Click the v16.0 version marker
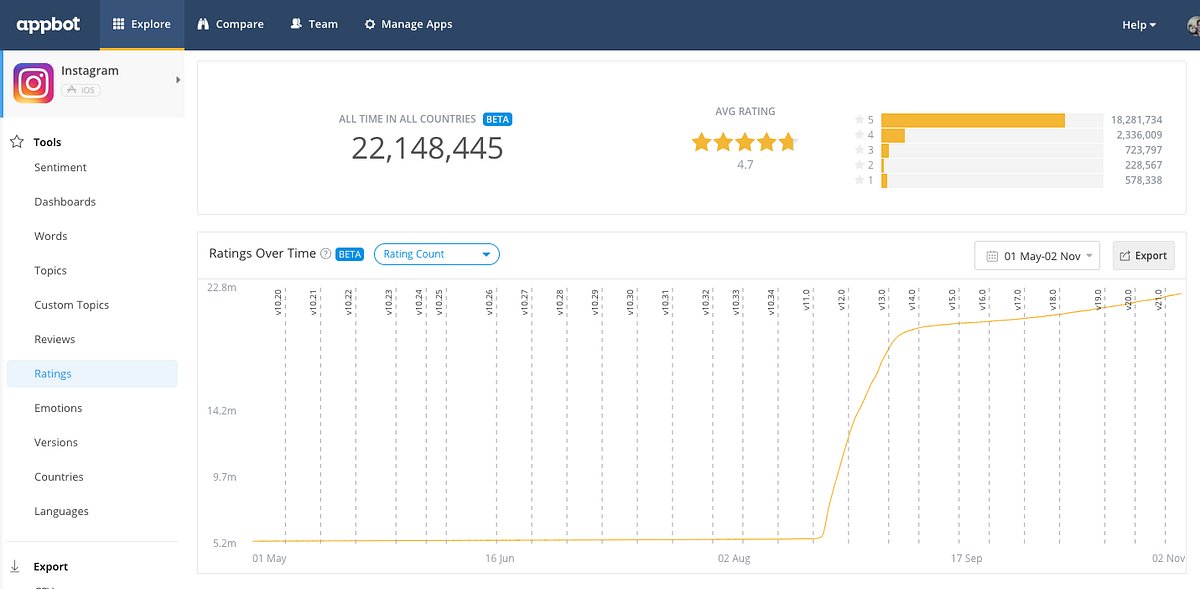 (982, 300)
